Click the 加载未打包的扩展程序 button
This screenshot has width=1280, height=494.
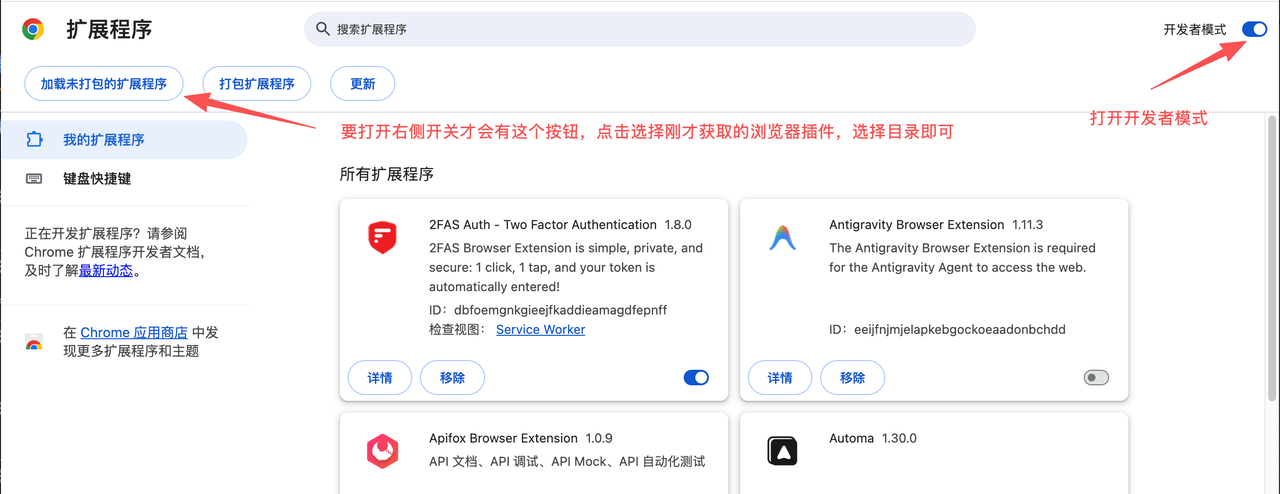tap(104, 84)
